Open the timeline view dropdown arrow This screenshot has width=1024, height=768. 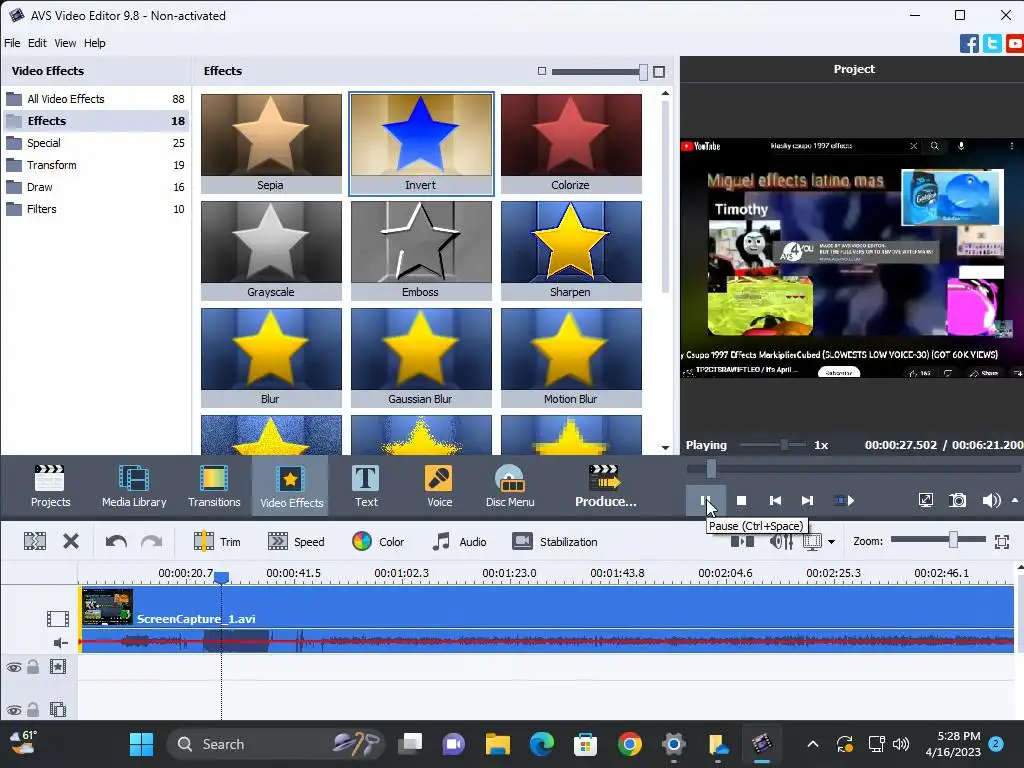pyautogui.click(x=831, y=542)
